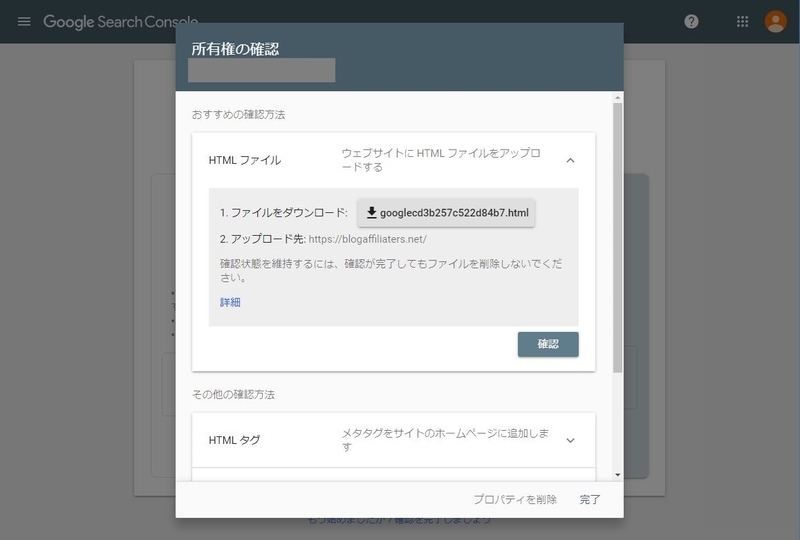
Task: Click the https://blogaffiliaters.net/ upload URL text
Action: pyautogui.click(x=367, y=239)
